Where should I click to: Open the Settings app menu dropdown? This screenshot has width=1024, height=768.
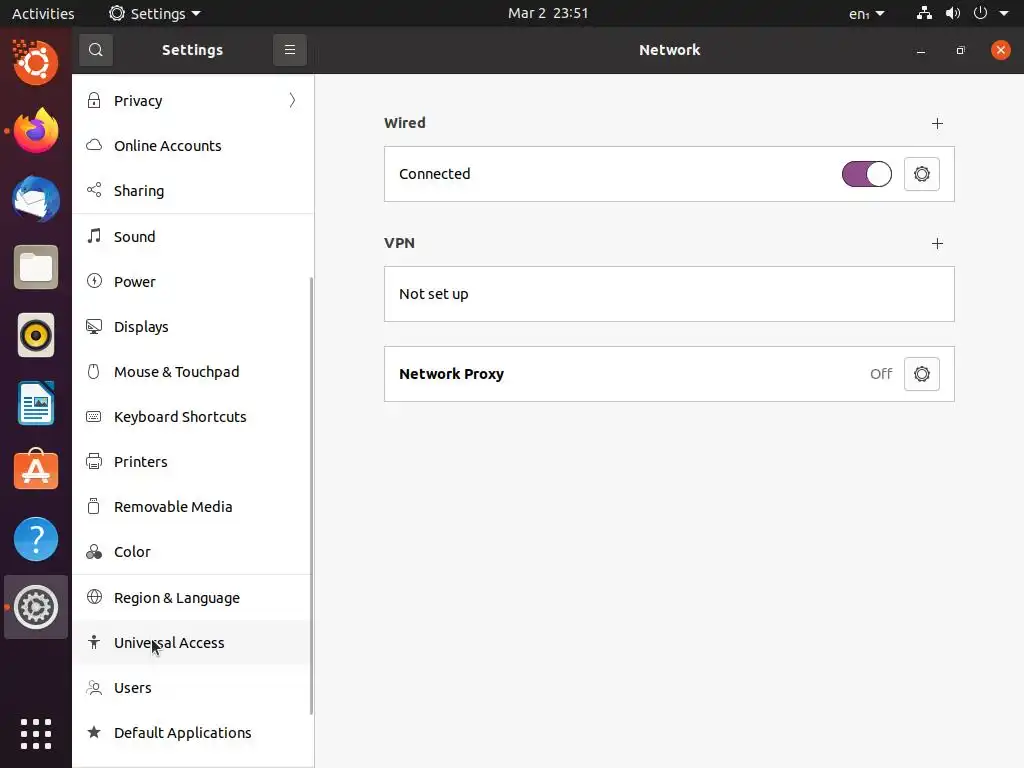coord(155,14)
